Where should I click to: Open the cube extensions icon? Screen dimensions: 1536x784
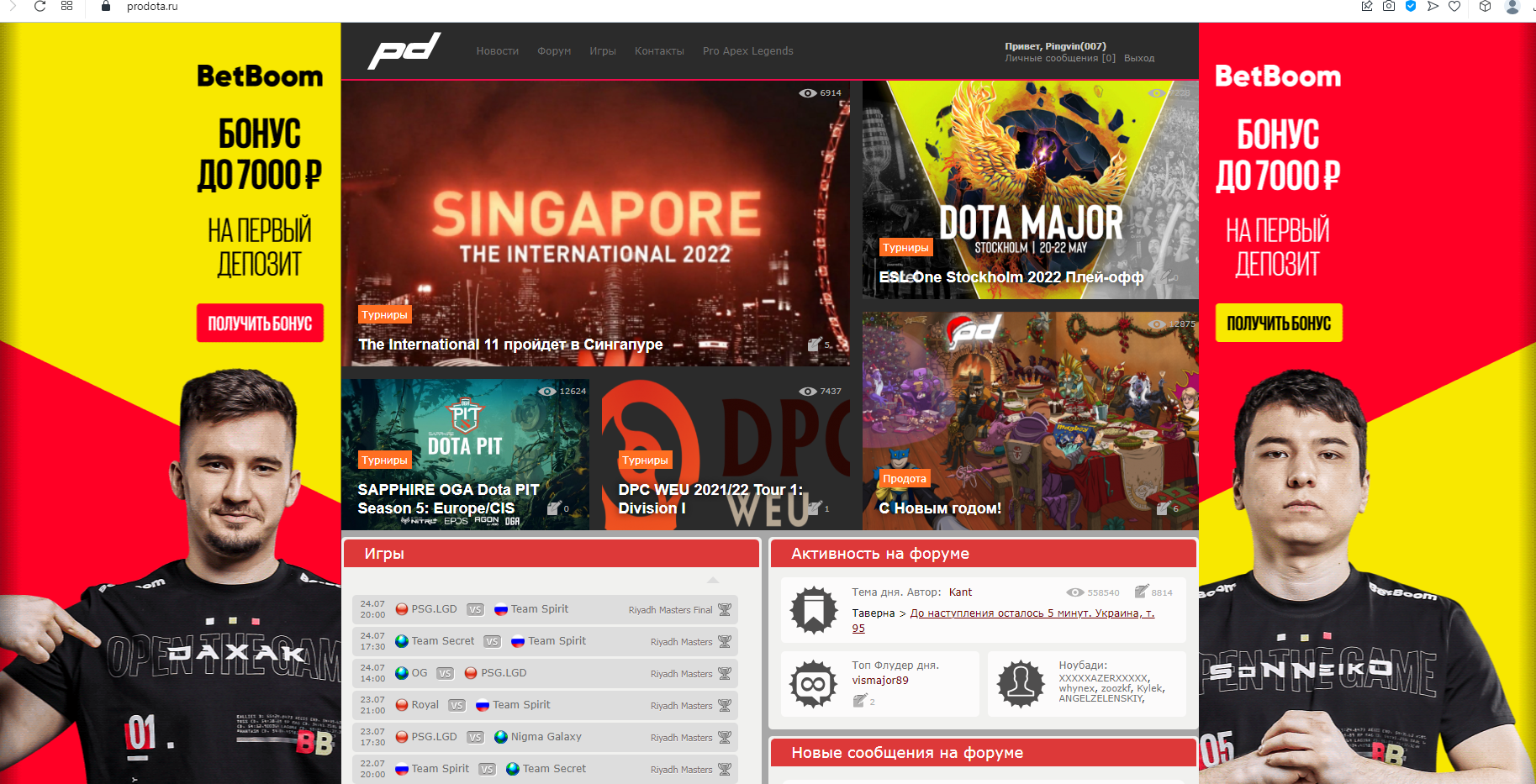click(1486, 6)
